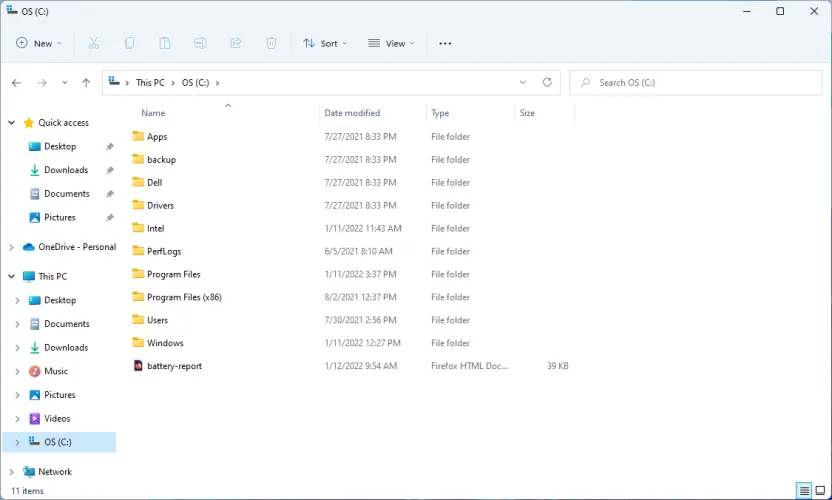The image size is (832, 500).
Task: Open the See more ellipsis menu
Action: tap(445, 43)
